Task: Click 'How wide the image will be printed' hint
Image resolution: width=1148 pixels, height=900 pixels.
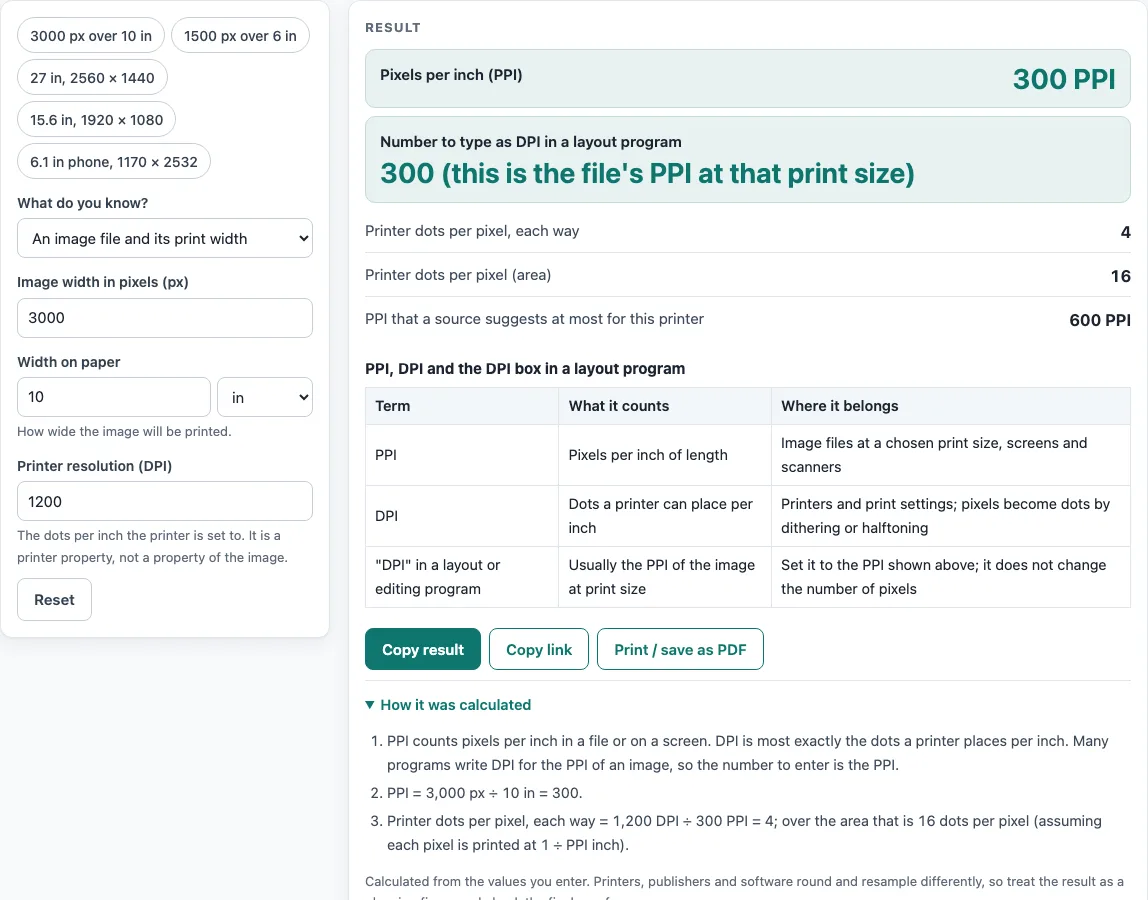Action: (x=124, y=431)
